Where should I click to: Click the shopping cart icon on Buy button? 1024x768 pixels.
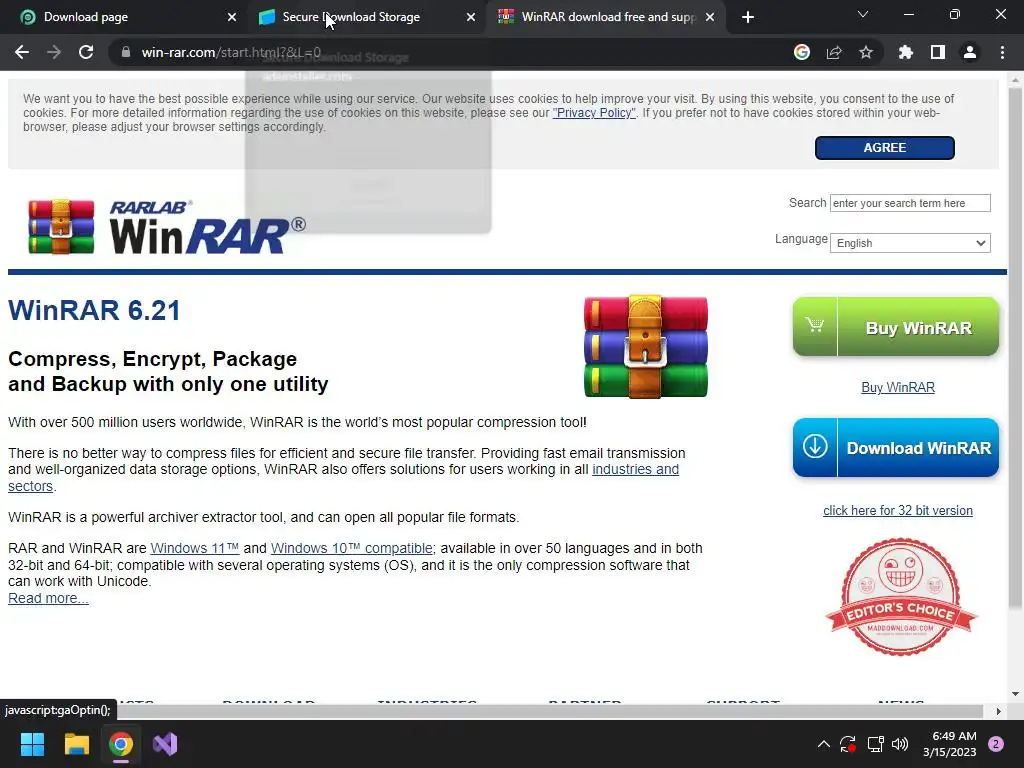pyautogui.click(x=814, y=325)
